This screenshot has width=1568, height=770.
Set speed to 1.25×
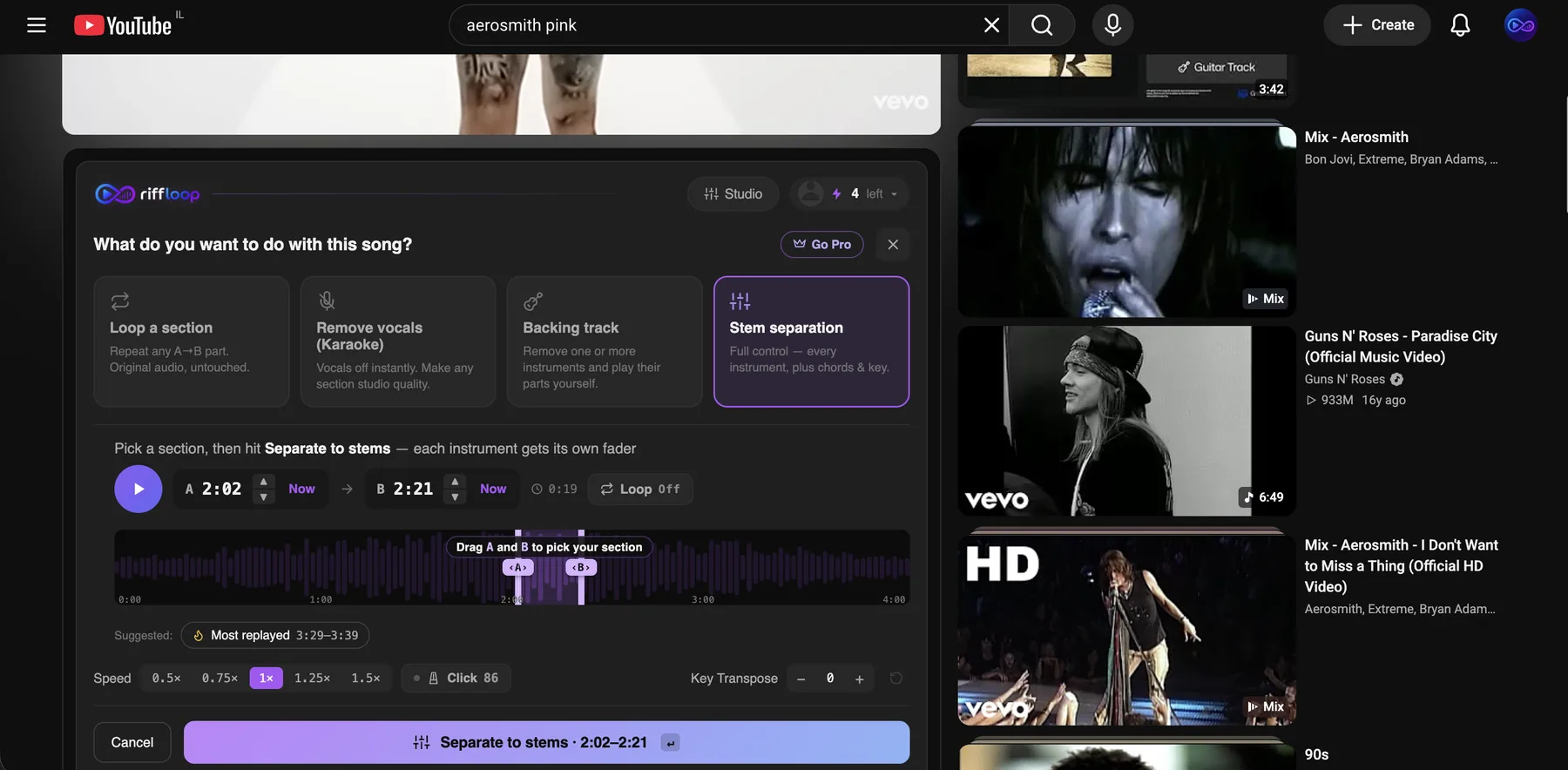point(312,678)
